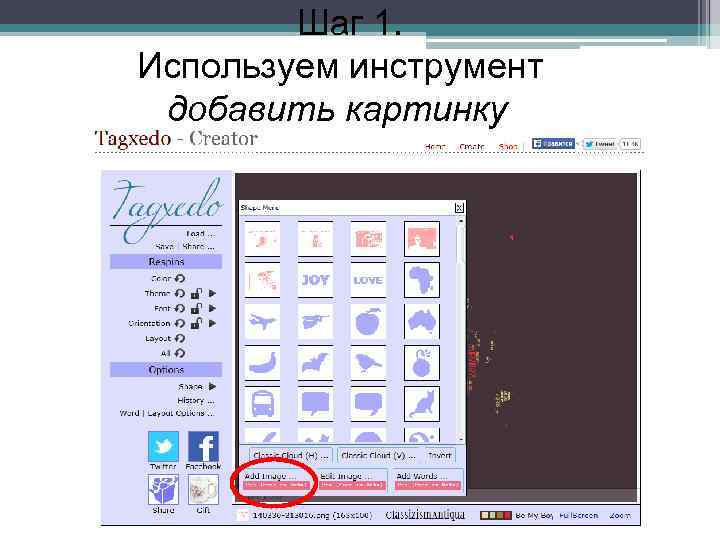
Task: Respin the Orientation setting
Action: (180, 323)
